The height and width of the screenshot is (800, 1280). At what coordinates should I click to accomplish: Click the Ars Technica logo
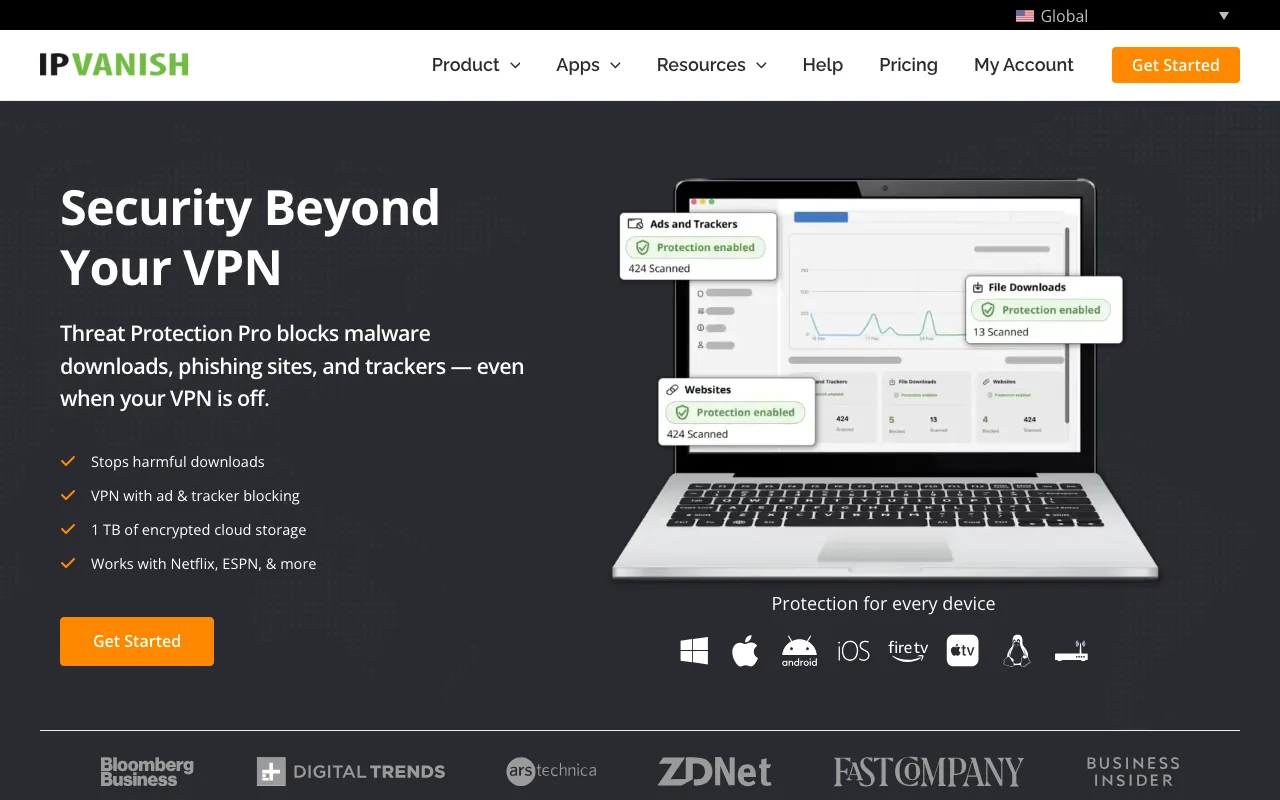pyautogui.click(x=551, y=771)
